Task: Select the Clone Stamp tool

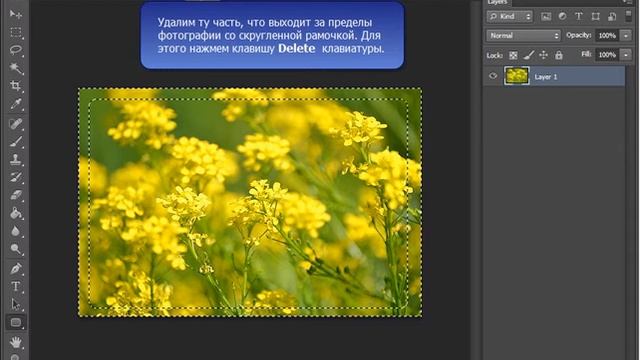Action: click(16, 159)
